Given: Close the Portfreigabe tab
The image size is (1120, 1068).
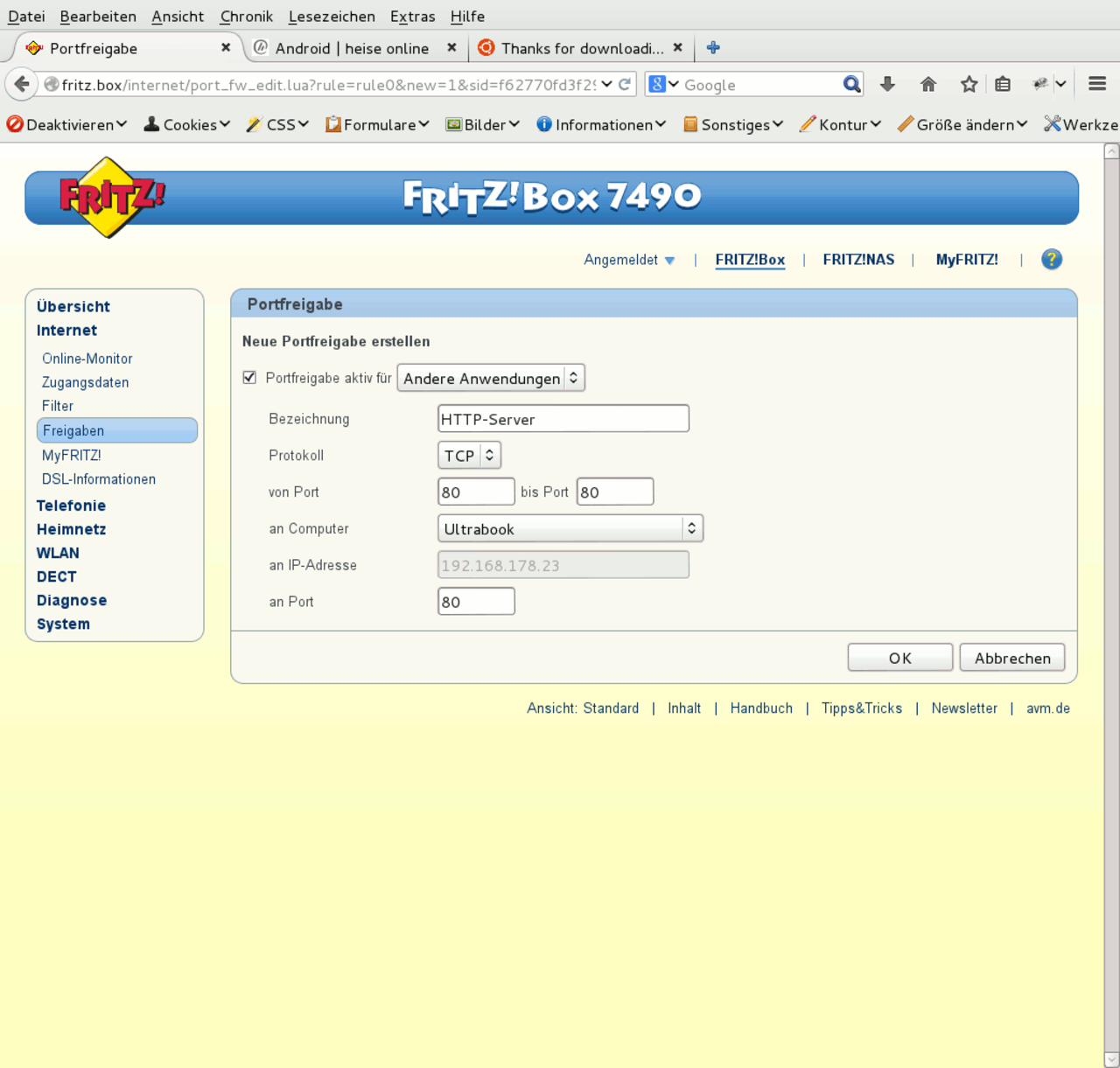Looking at the screenshot, I should (x=226, y=48).
